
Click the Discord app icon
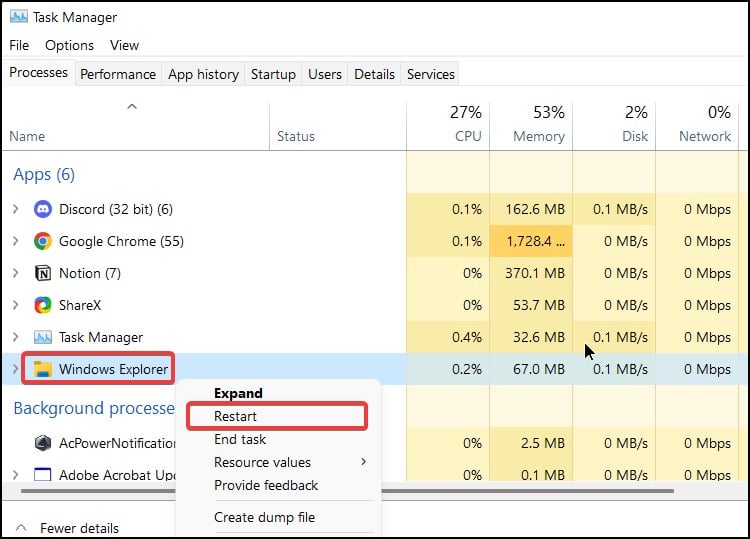pos(43,209)
